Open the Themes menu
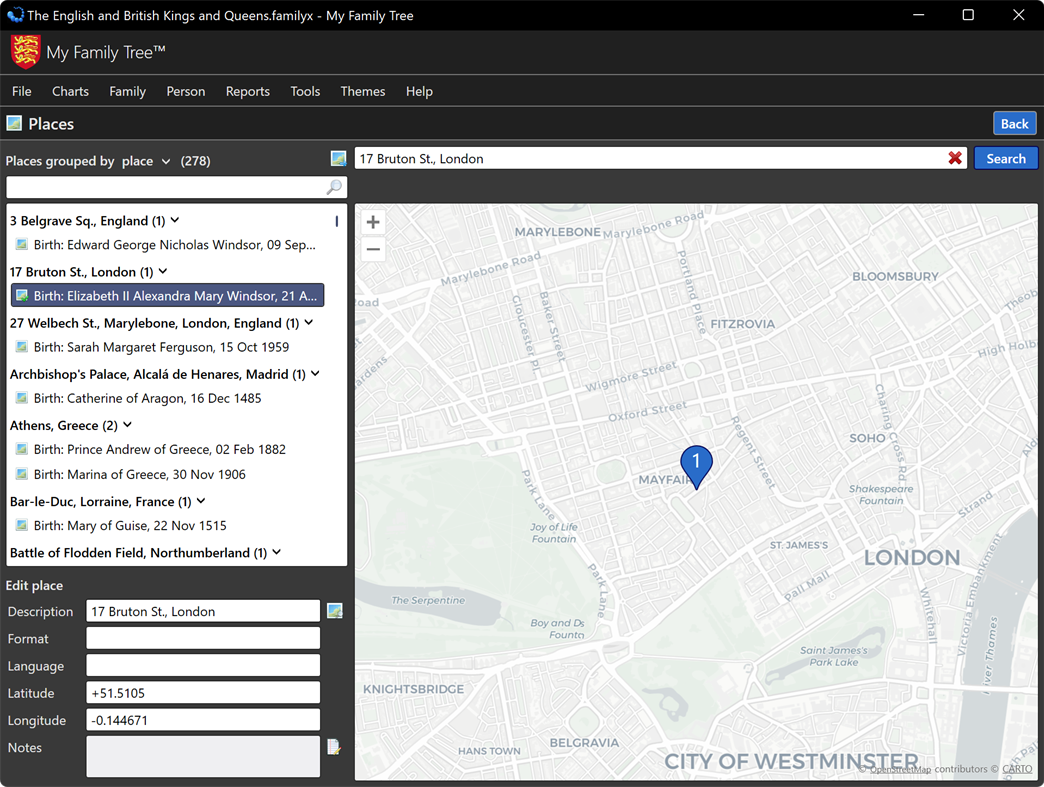Screen dimensions: 1044x787 [x=363, y=91]
